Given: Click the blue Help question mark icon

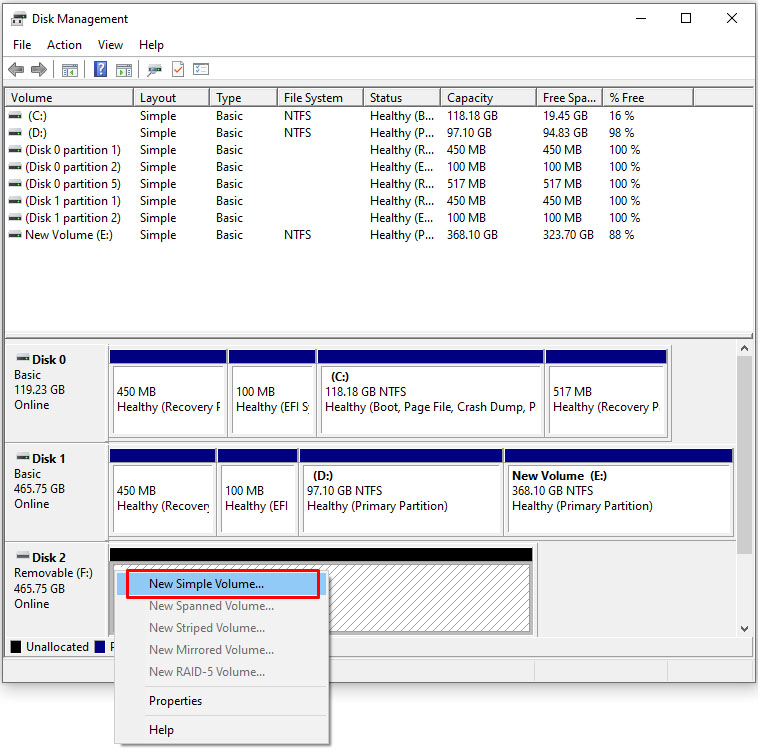Looking at the screenshot, I should point(100,70).
